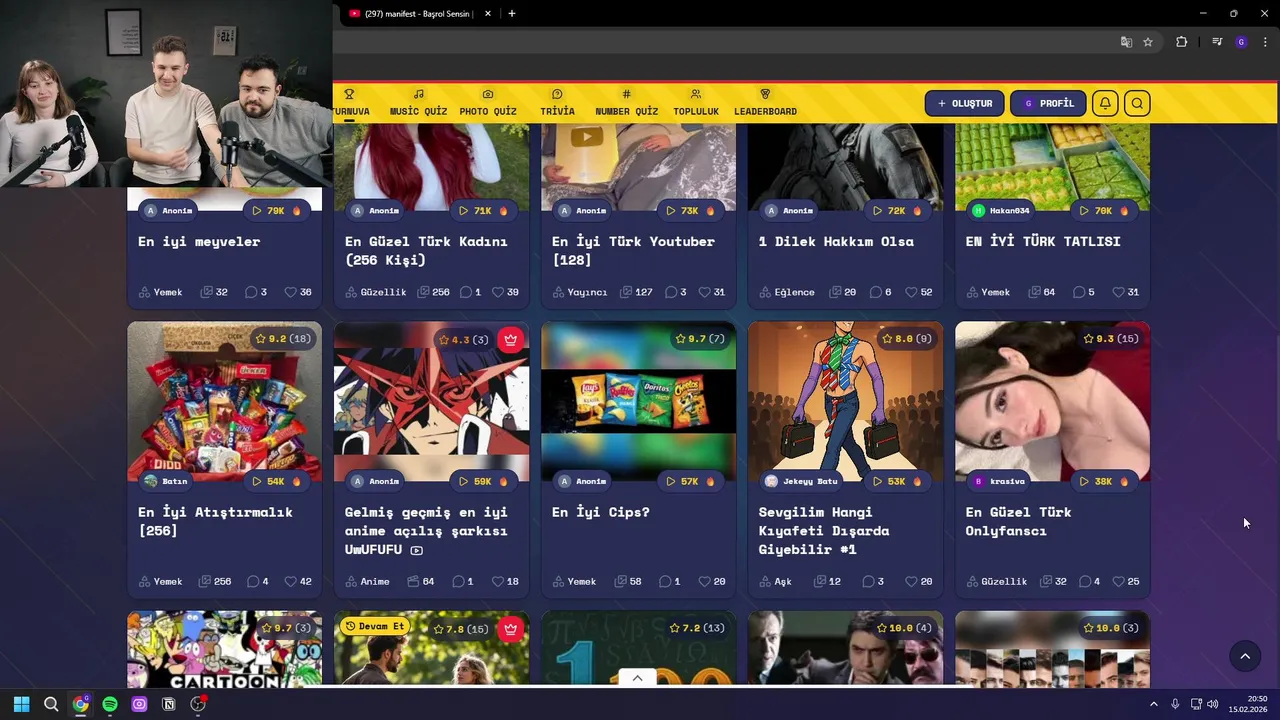The width and height of the screenshot is (1280, 720).
Task: Click the Jekeyy Batu author tag
Action: tap(801, 481)
